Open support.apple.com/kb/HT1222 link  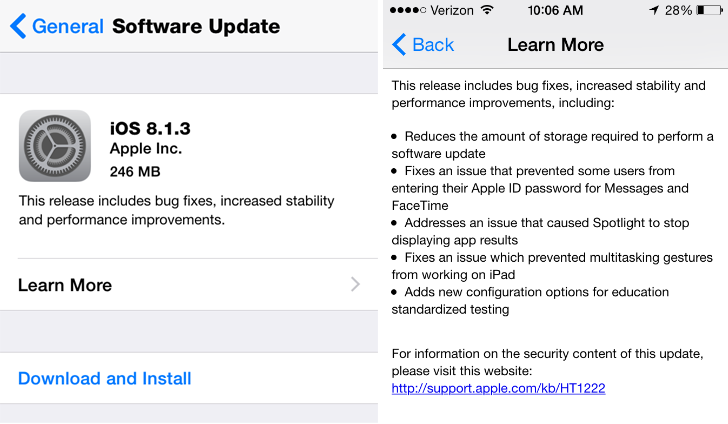point(498,388)
